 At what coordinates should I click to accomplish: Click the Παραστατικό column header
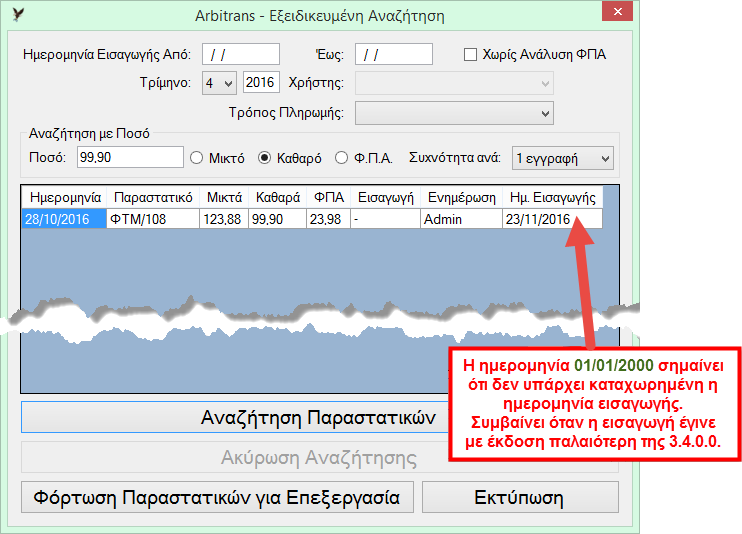coord(153,197)
